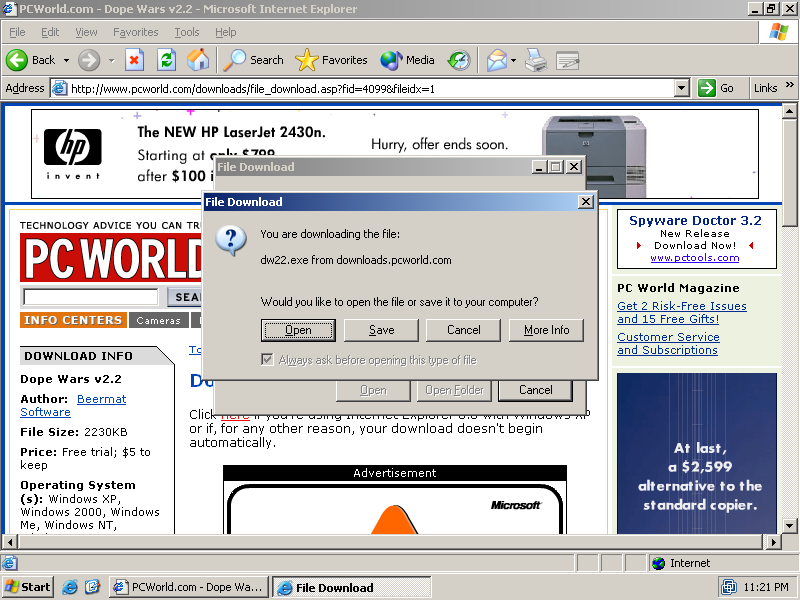Open the History icon in toolbar
800x600 pixels.
pyautogui.click(x=459, y=60)
